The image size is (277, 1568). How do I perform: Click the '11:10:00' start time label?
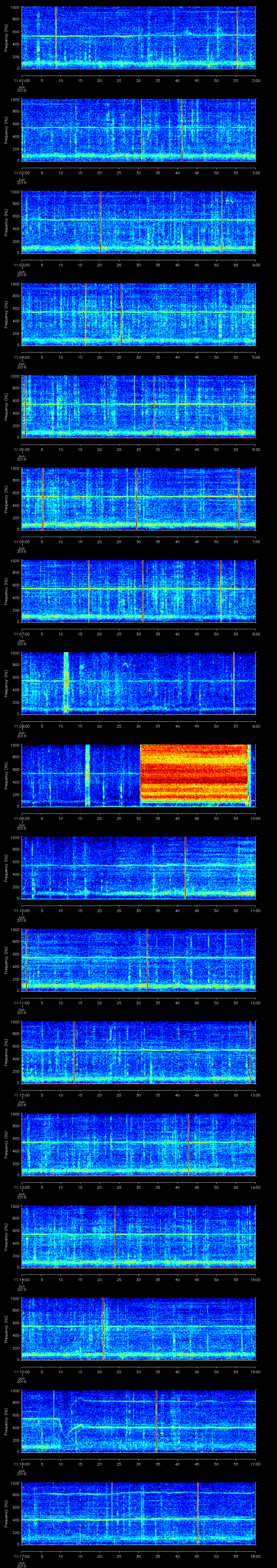point(21,910)
